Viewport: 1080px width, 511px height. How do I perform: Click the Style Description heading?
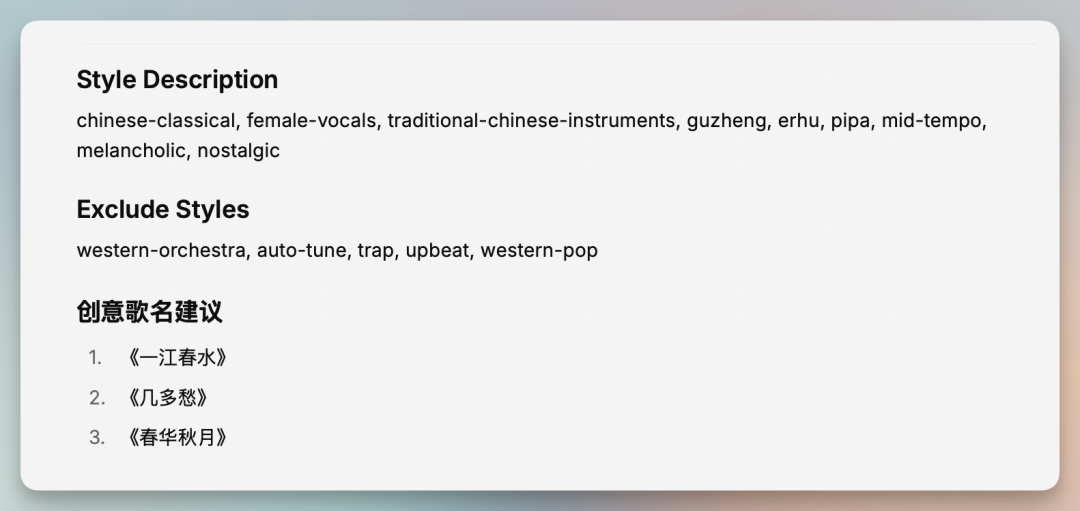point(177,80)
